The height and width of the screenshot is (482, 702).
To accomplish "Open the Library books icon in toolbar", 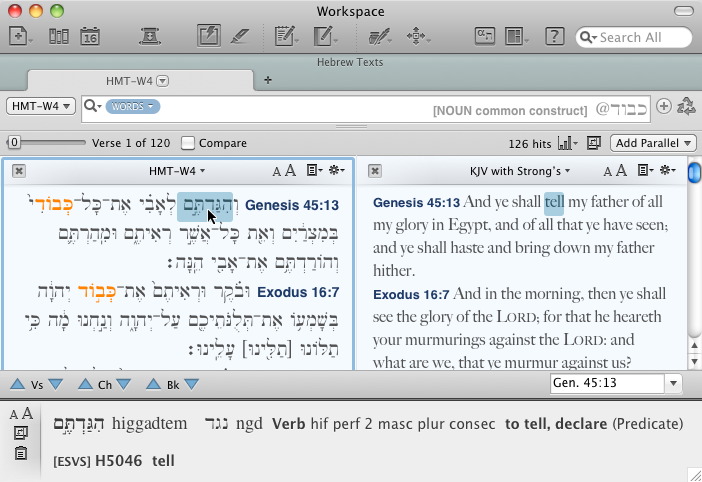I will coord(58,38).
